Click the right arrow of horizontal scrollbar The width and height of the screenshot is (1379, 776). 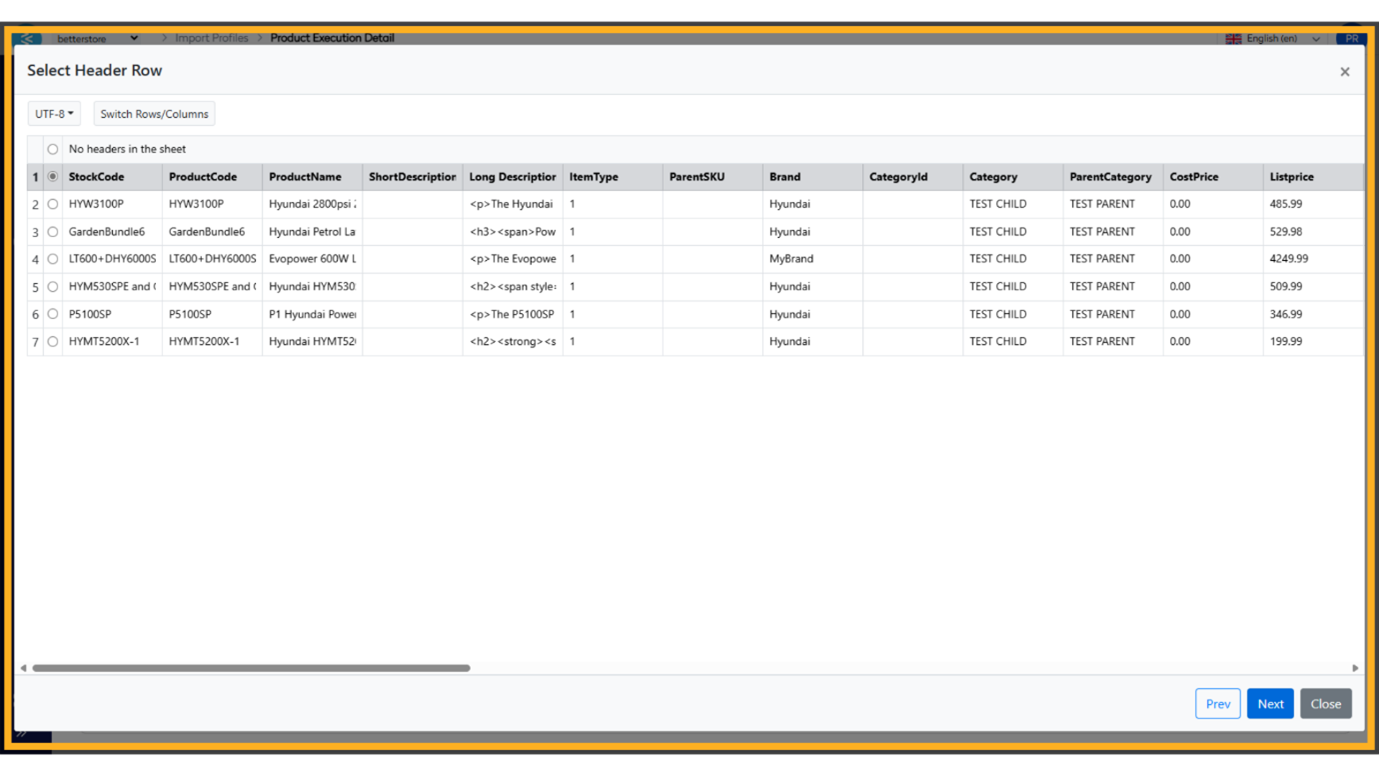(x=1355, y=668)
